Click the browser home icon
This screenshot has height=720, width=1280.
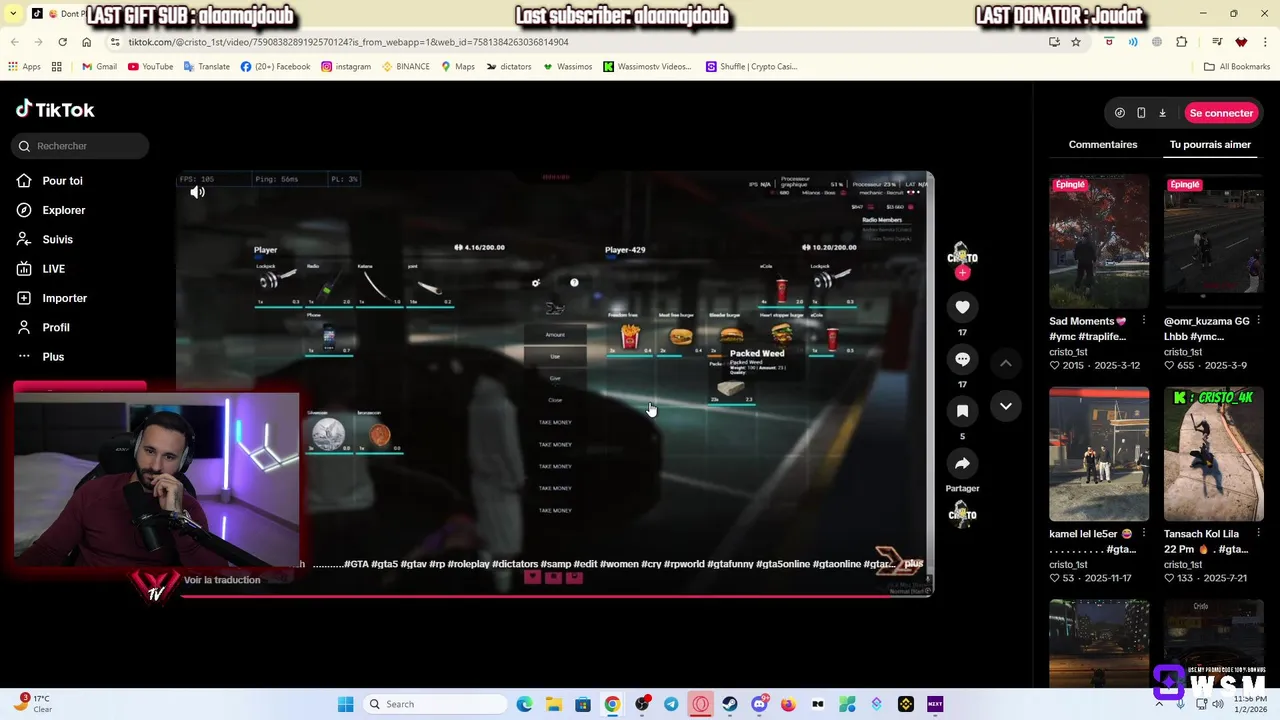(x=86, y=42)
